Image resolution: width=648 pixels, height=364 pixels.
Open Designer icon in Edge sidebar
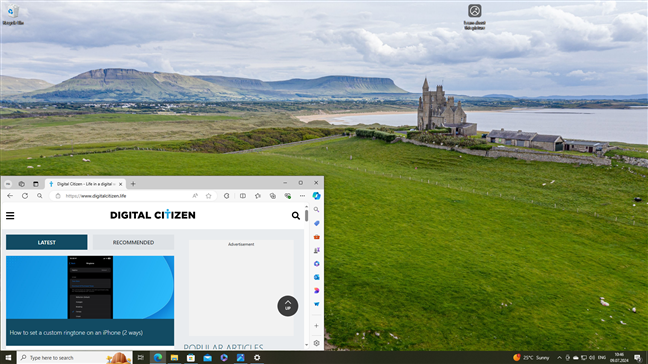tap(317, 291)
